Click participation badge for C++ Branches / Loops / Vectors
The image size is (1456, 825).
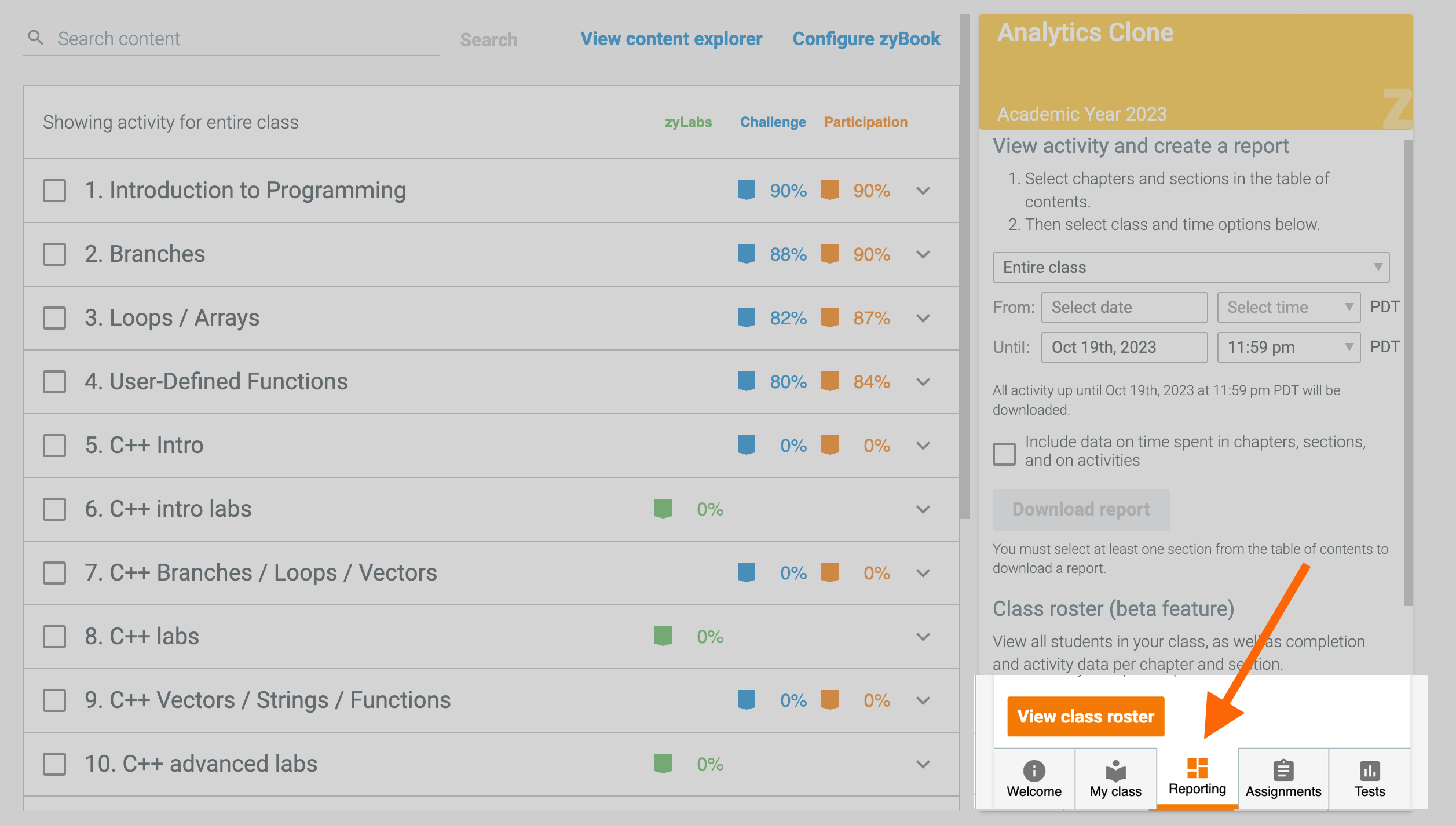(x=830, y=572)
